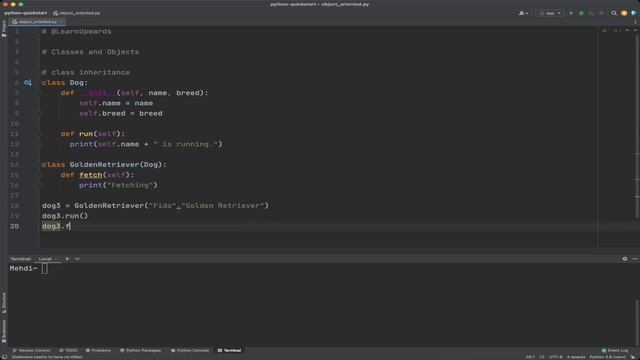The image size is (640, 360).
Task: Click line number 20 in gutter
Action: tap(14, 226)
